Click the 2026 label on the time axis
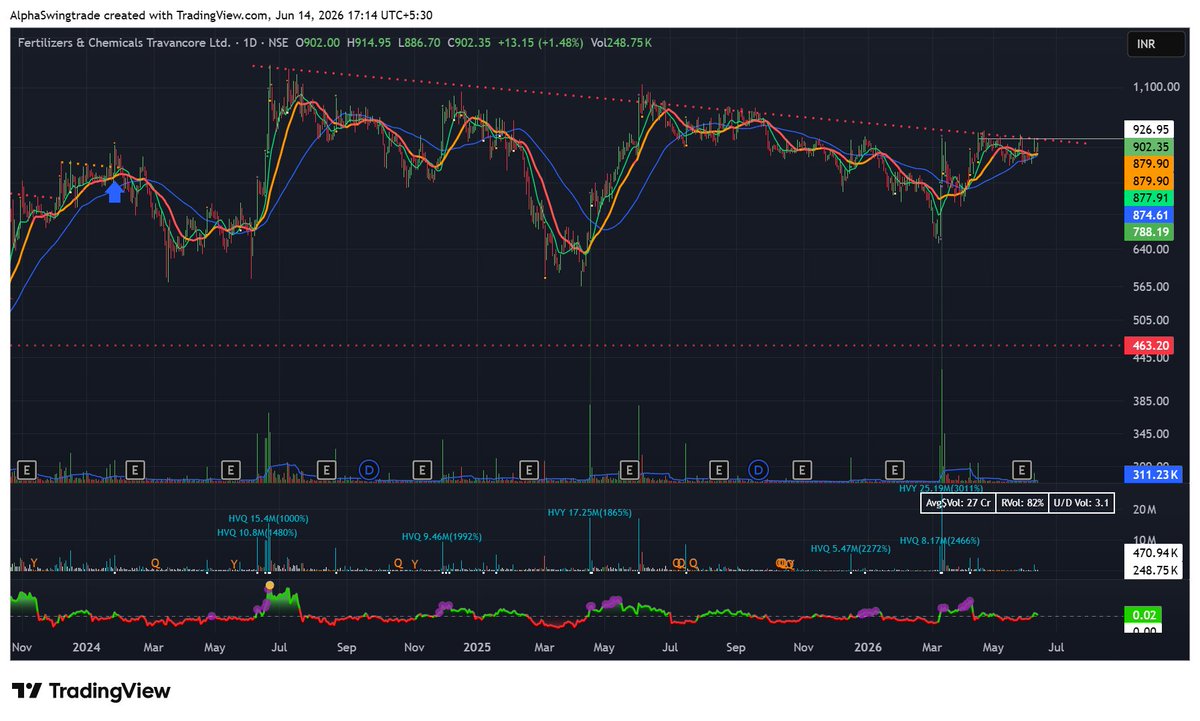Screen dimensions: 1200x721 pos(867,648)
